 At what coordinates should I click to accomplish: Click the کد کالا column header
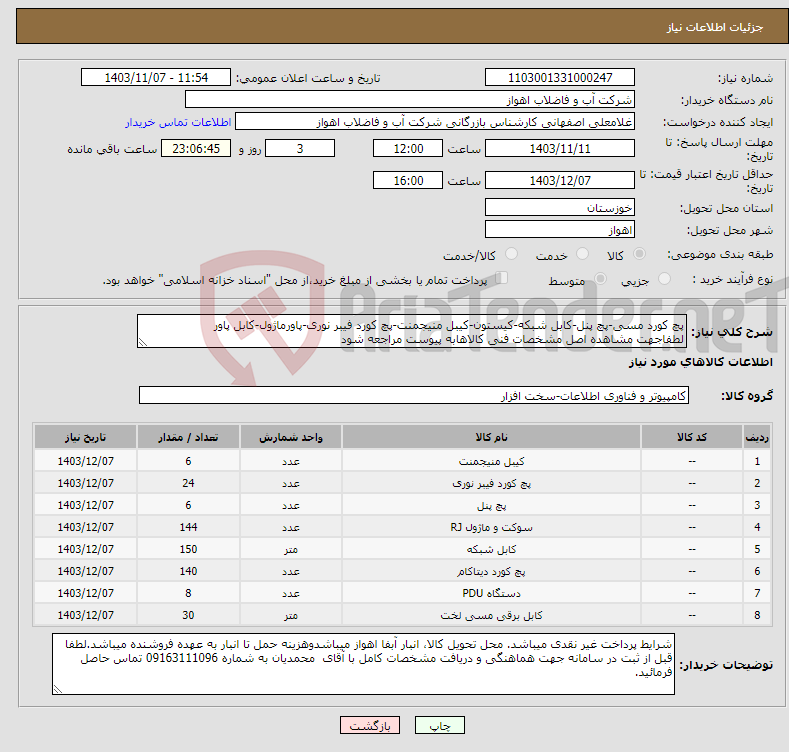692,437
